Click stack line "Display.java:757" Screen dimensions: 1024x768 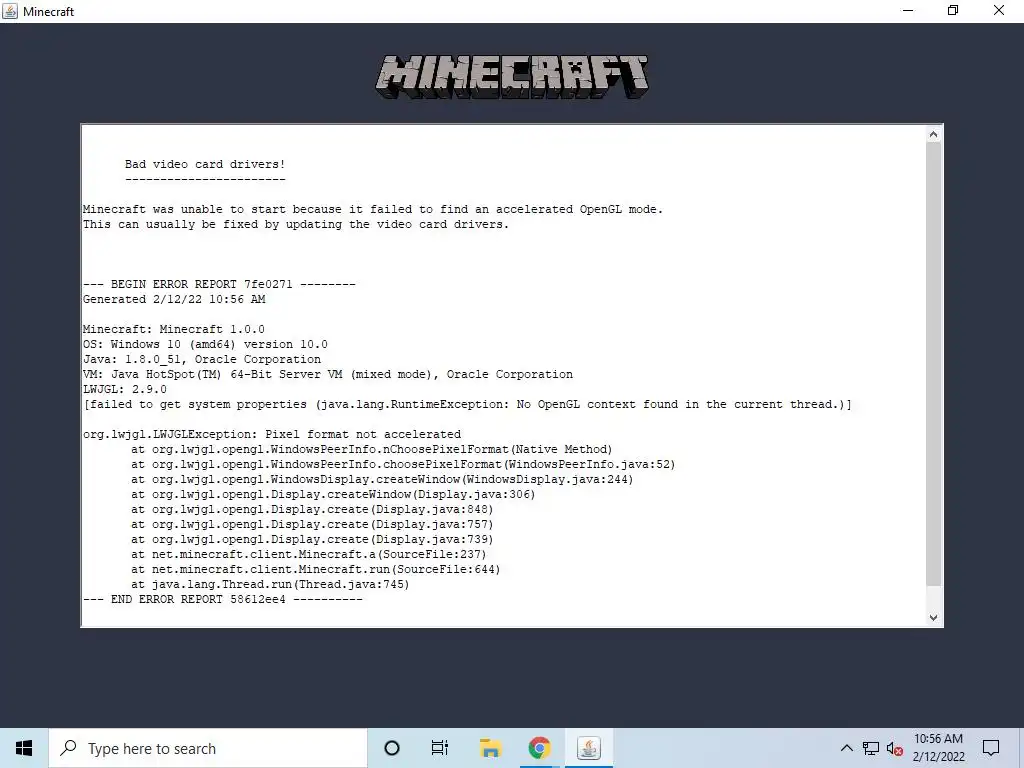[x=312, y=525]
